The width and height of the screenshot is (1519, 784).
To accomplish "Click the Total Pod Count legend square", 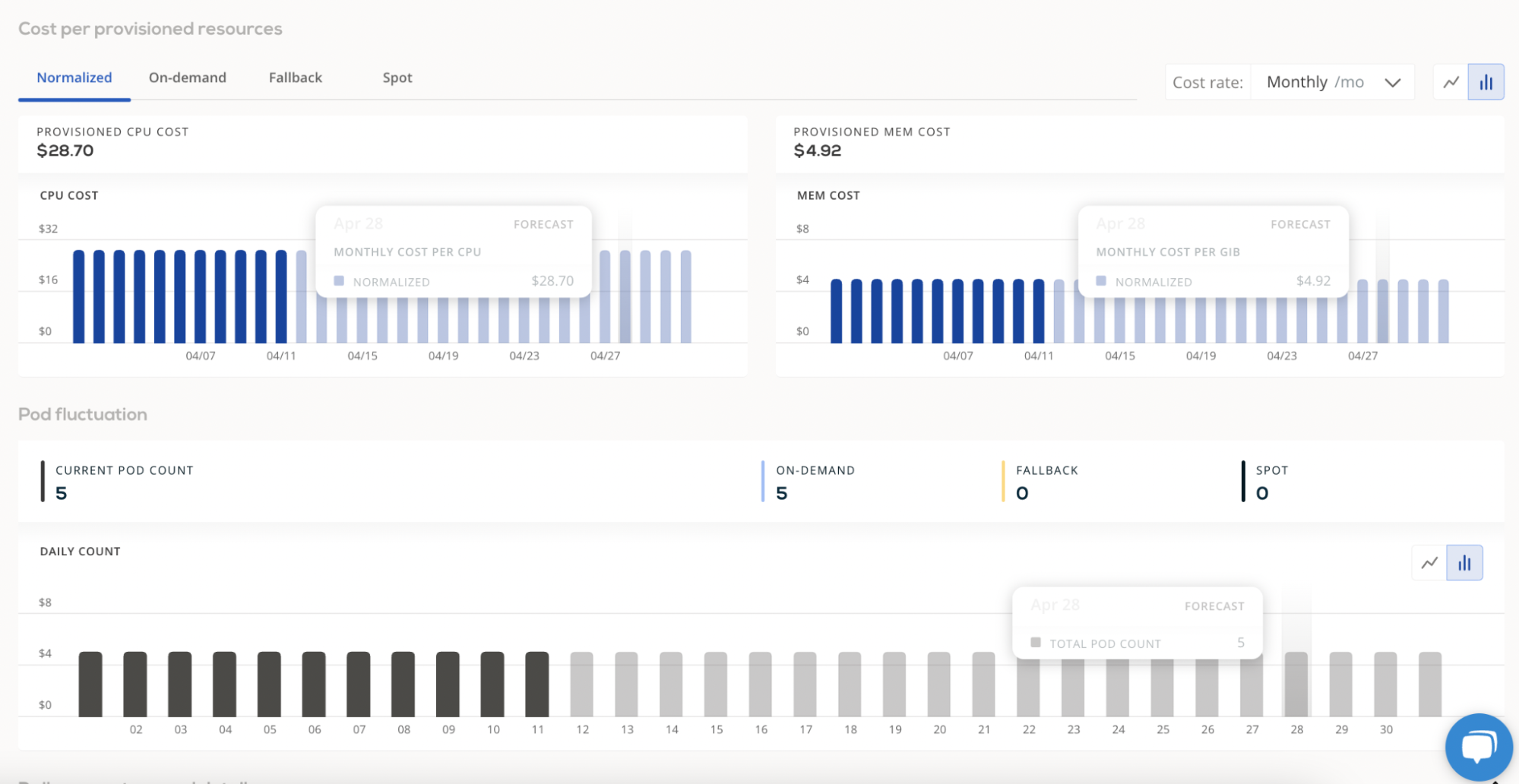I will coord(1035,643).
